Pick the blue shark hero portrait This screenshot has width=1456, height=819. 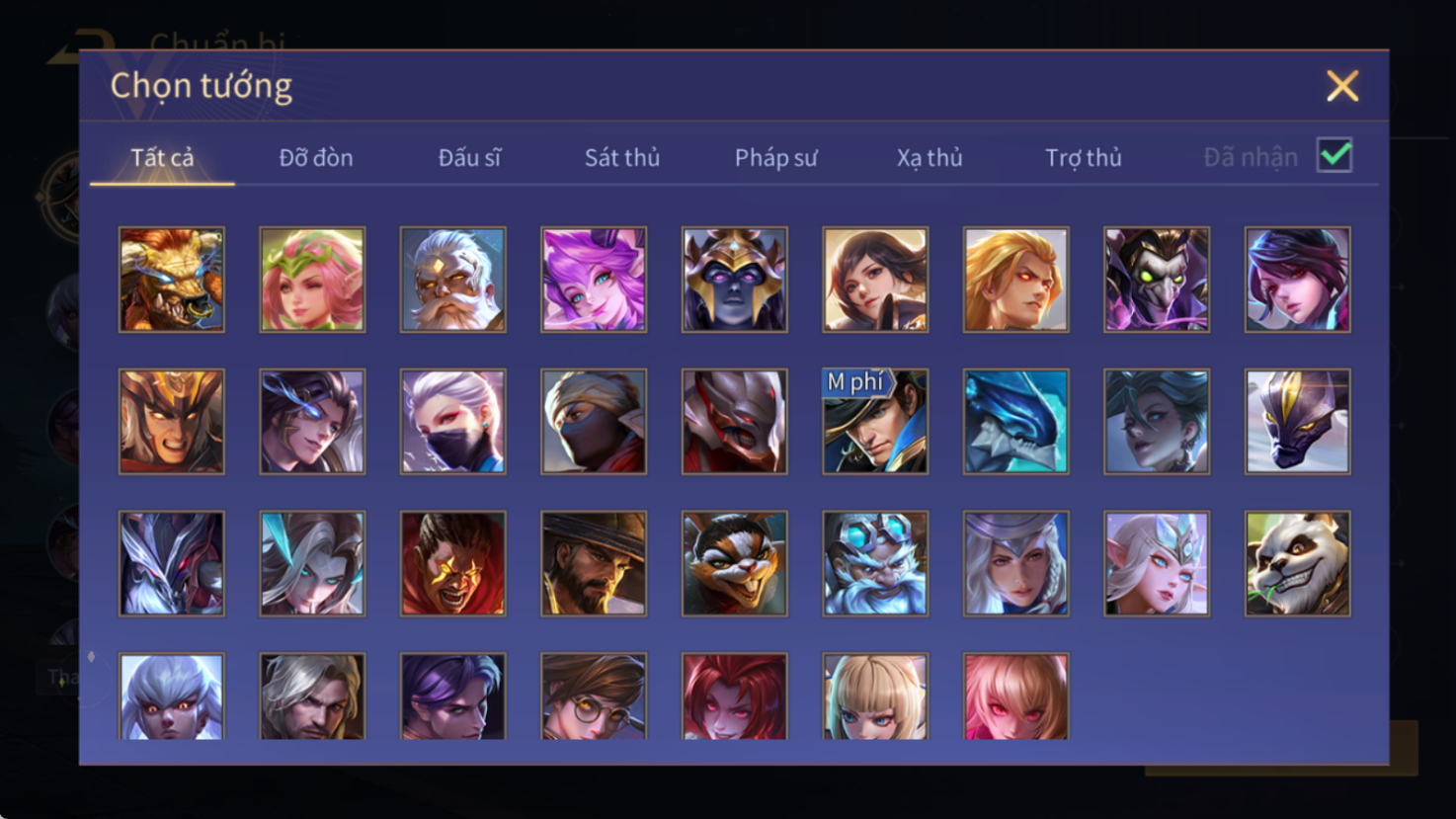pyautogui.click(x=1015, y=422)
